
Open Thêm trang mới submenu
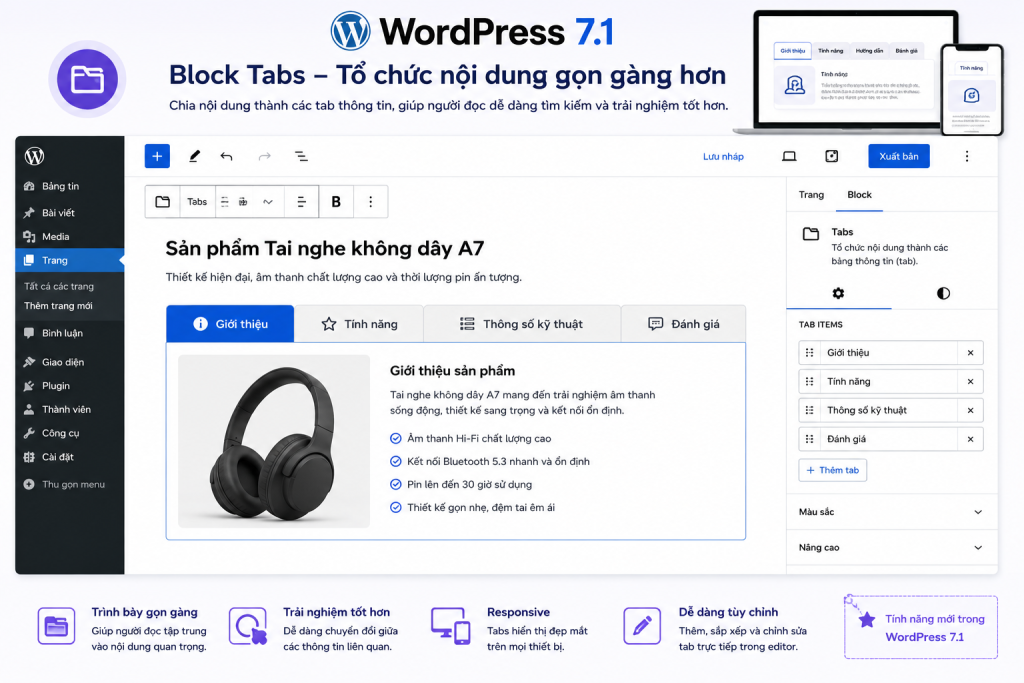pos(58,306)
